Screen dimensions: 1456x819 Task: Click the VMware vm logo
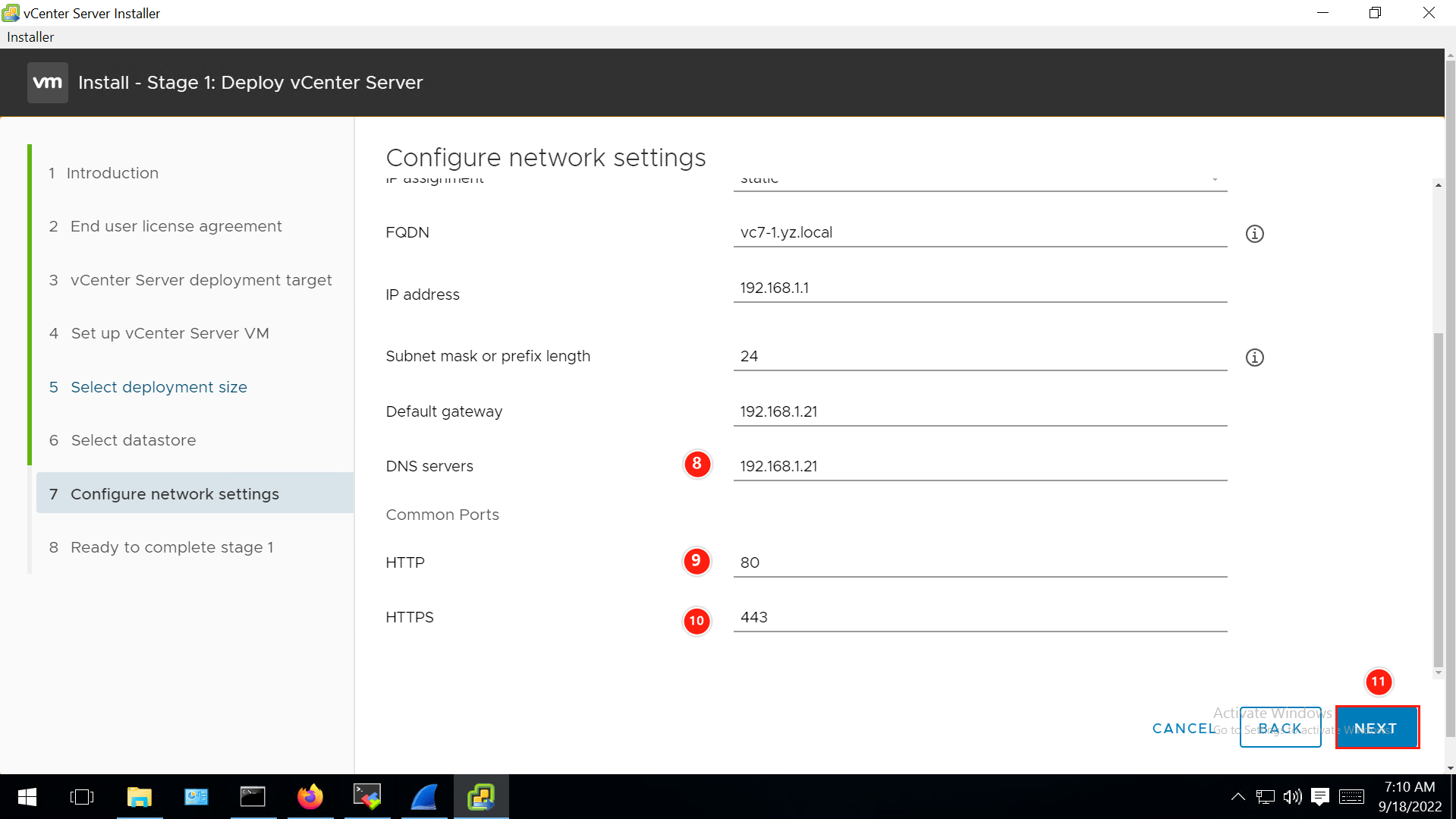[x=48, y=83]
